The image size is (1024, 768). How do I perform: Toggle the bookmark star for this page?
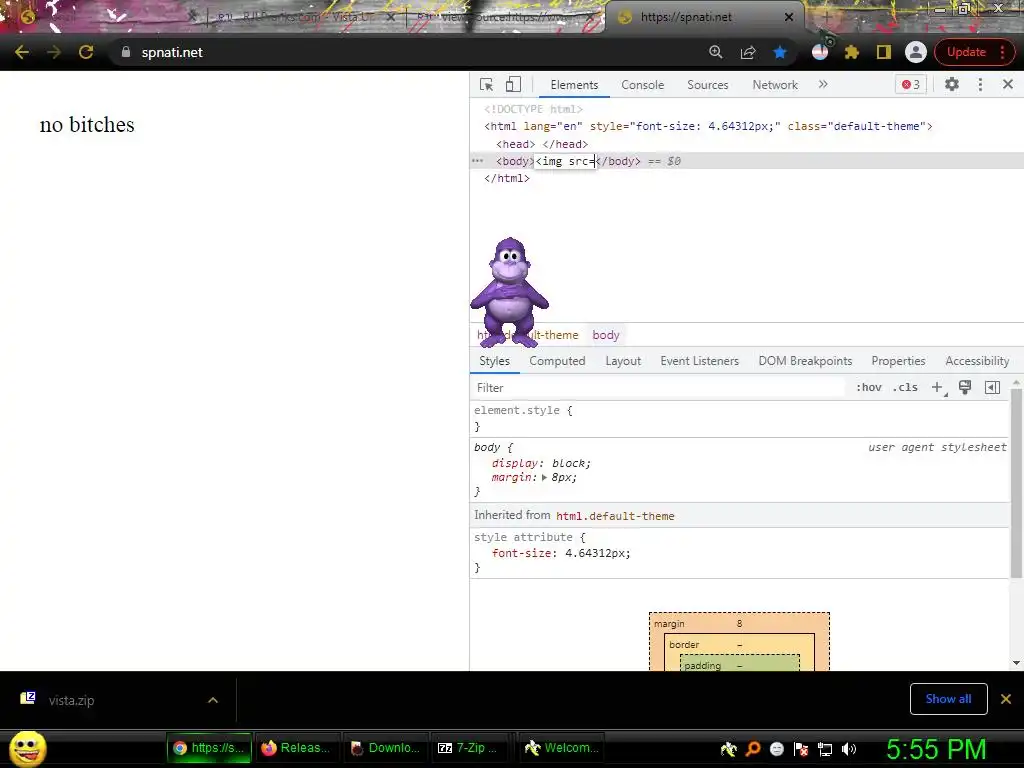coord(780,52)
